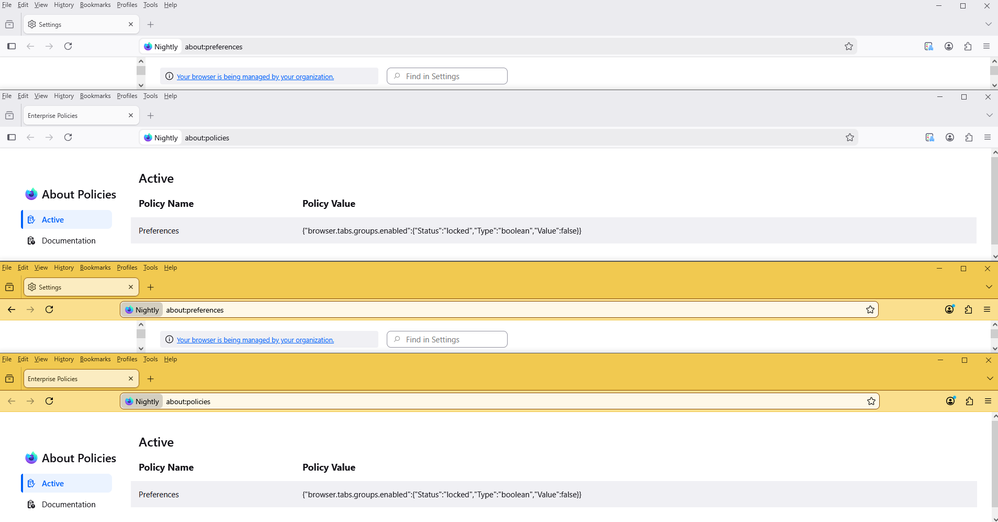
Task: Open a new tab beside the gray Settings tab
Action: point(151,24)
